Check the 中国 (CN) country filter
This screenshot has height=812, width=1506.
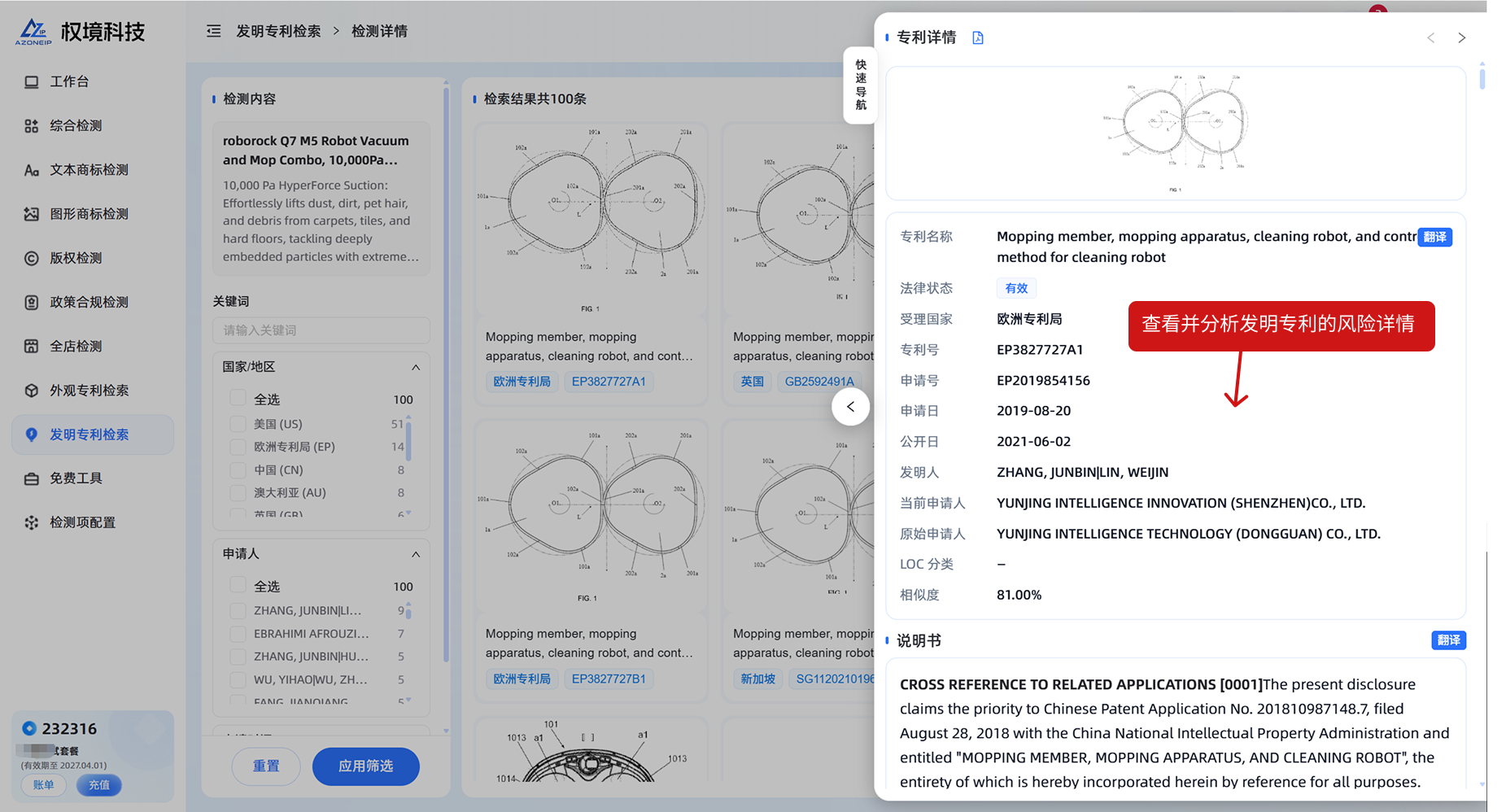pyautogui.click(x=238, y=469)
